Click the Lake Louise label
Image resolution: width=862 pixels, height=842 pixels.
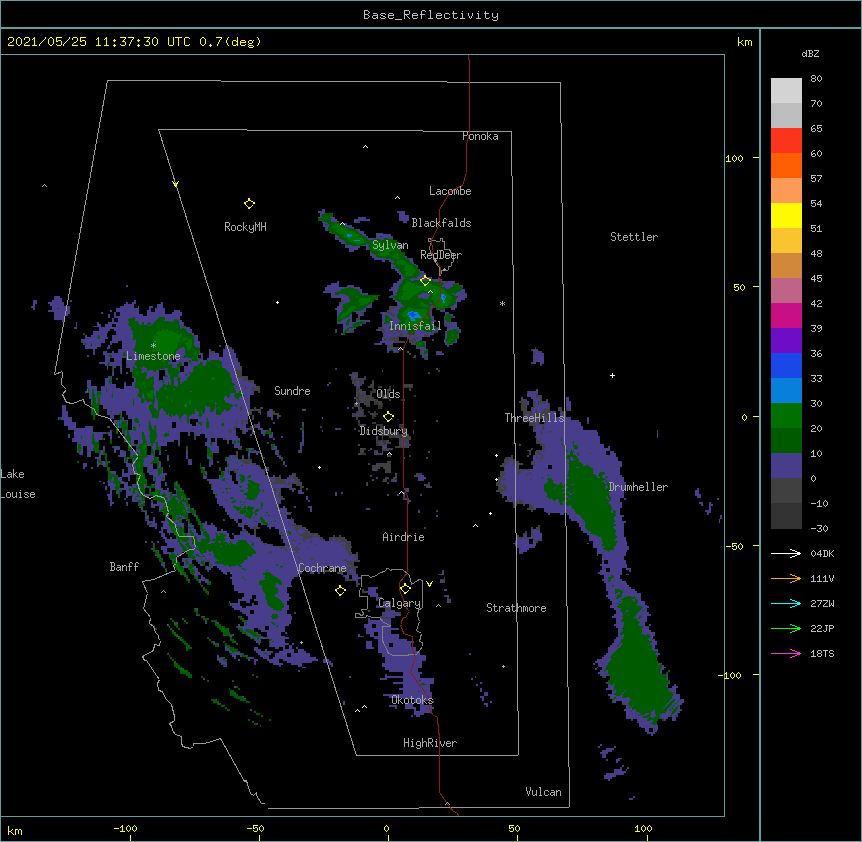pyautogui.click(x=18, y=484)
